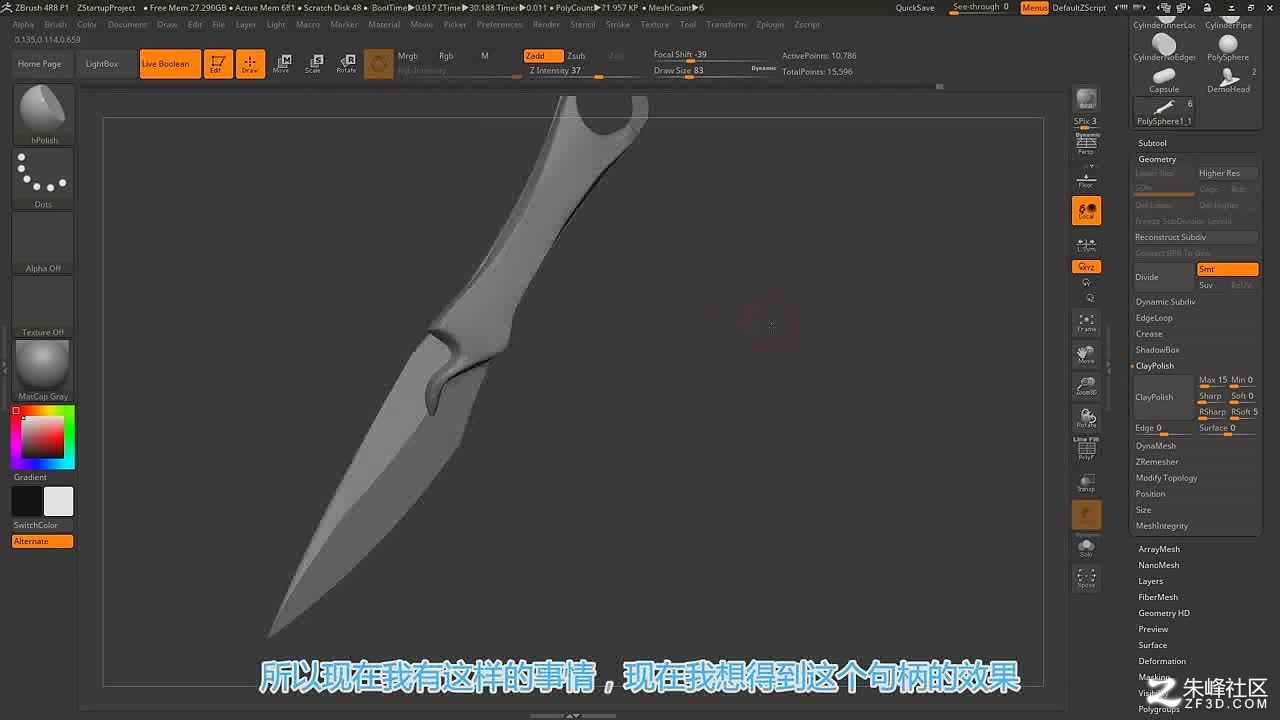Adjust the Z Intensity slider
Viewport: 1280px width, 720px height.
point(584,71)
